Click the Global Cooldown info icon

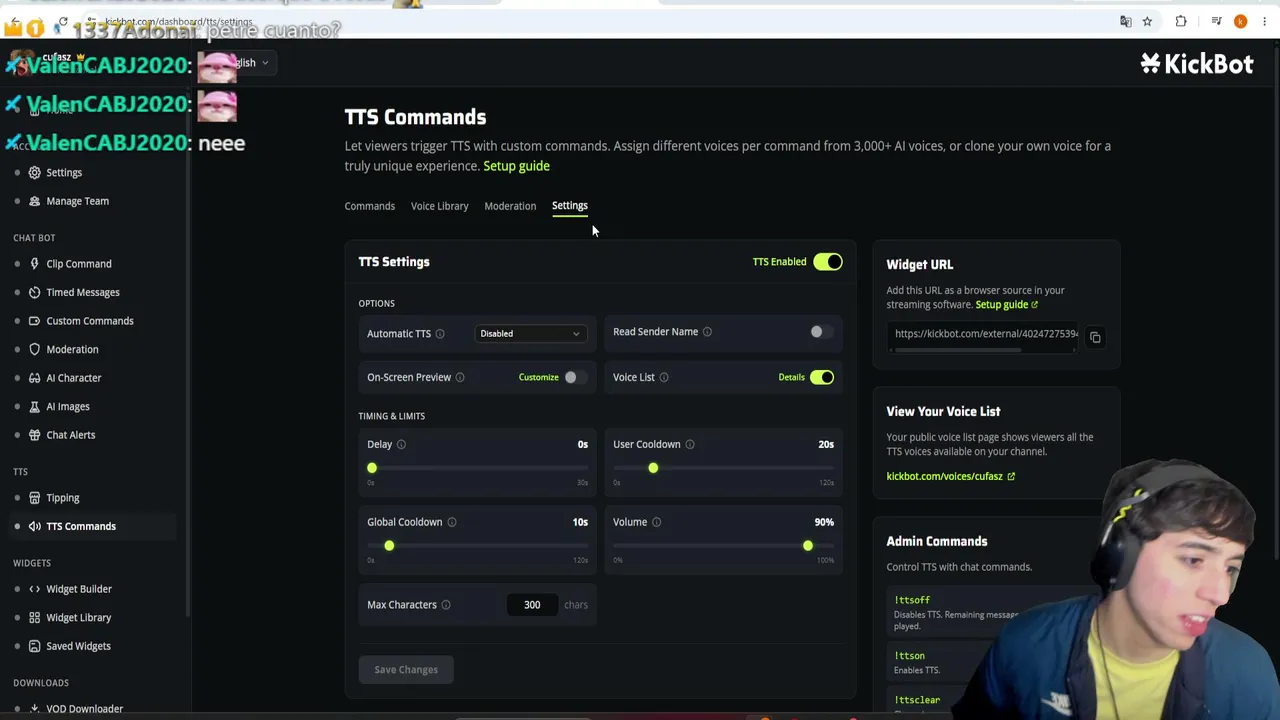[x=452, y=522]
